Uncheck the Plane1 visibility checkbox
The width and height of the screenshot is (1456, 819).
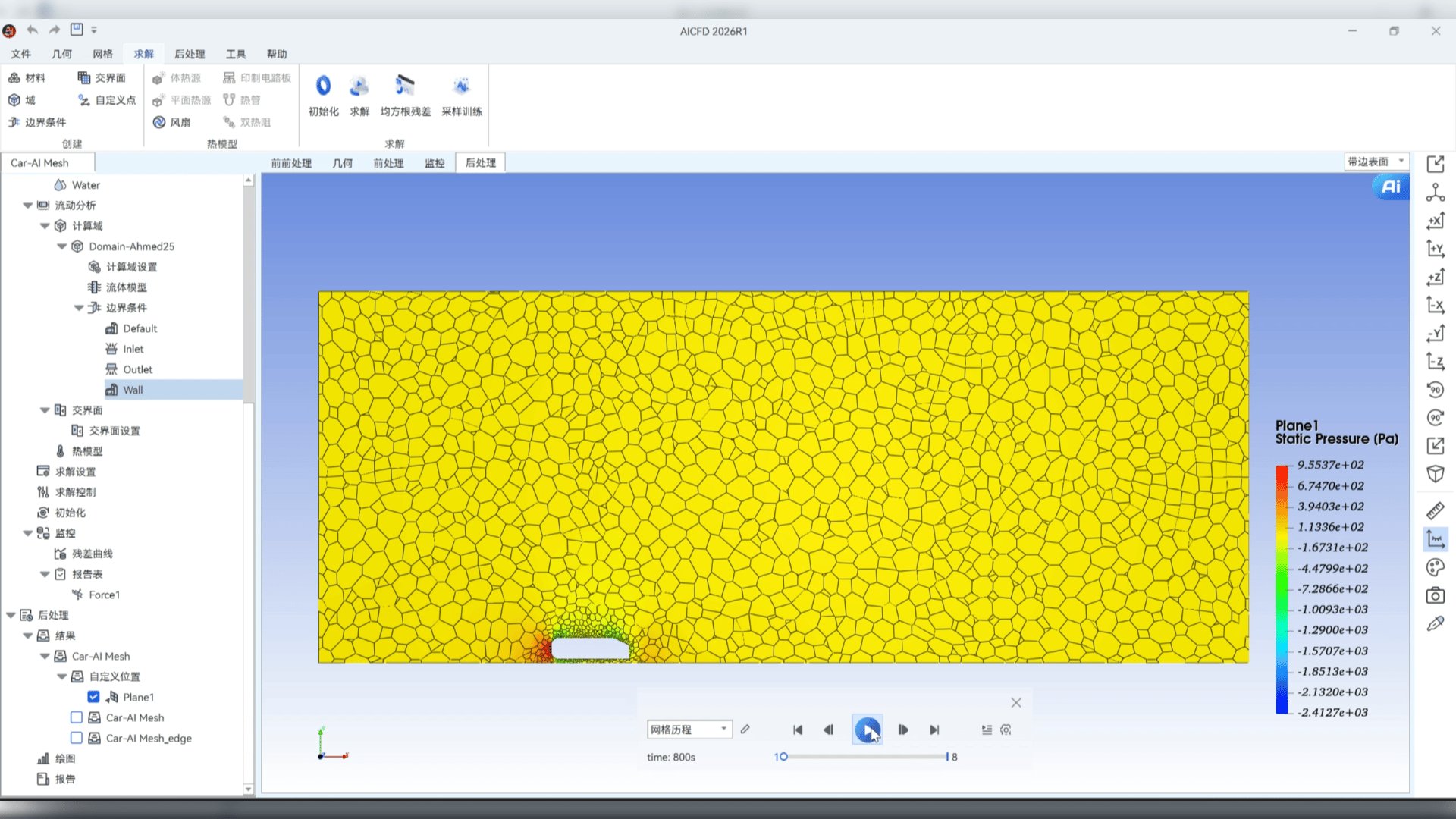coord(94,697)
